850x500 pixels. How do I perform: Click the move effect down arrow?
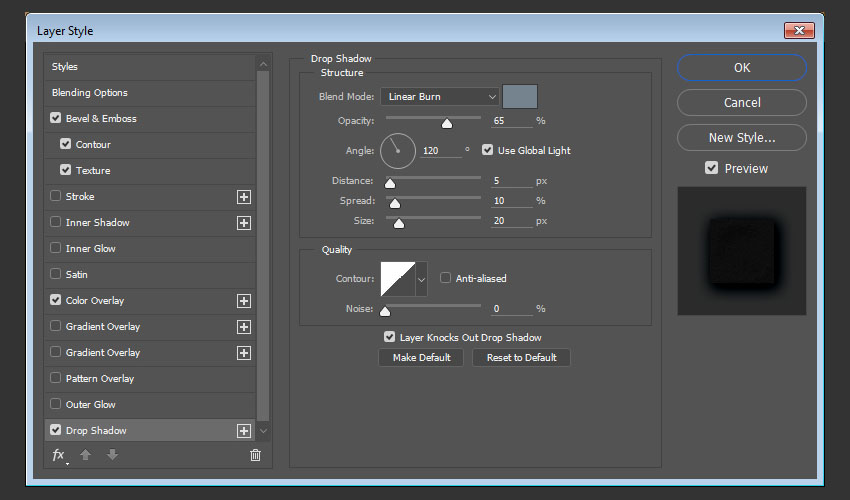click(x=112, y=455)
